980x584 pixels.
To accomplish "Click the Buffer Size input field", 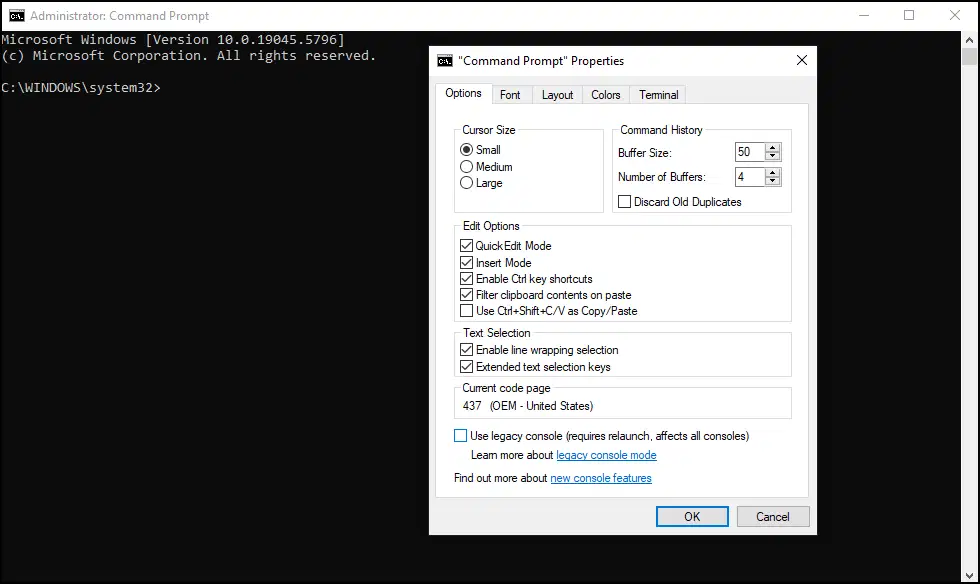I will 750,152.
